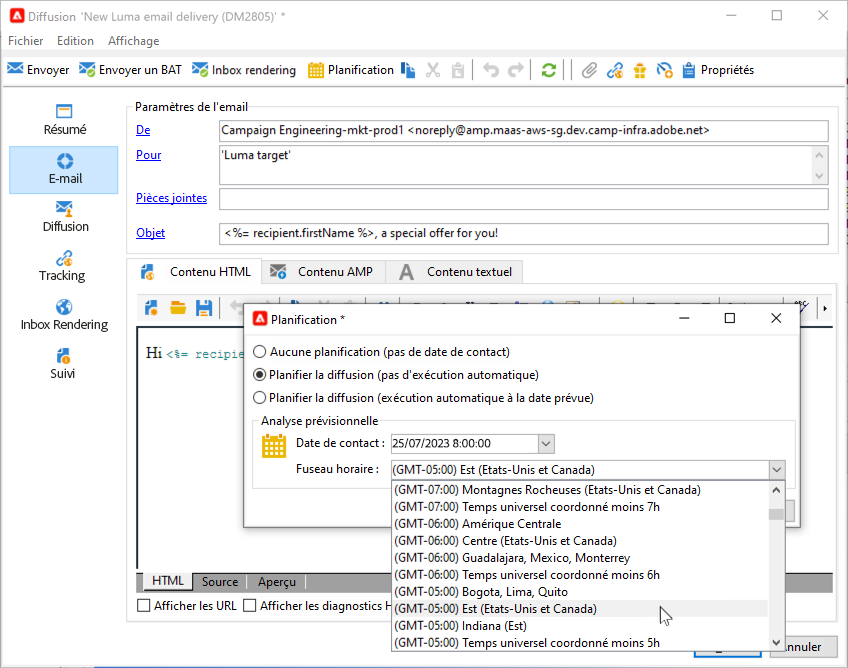
Task: Click the save floppy icon in editor toolbar
Action: [204, 308]
